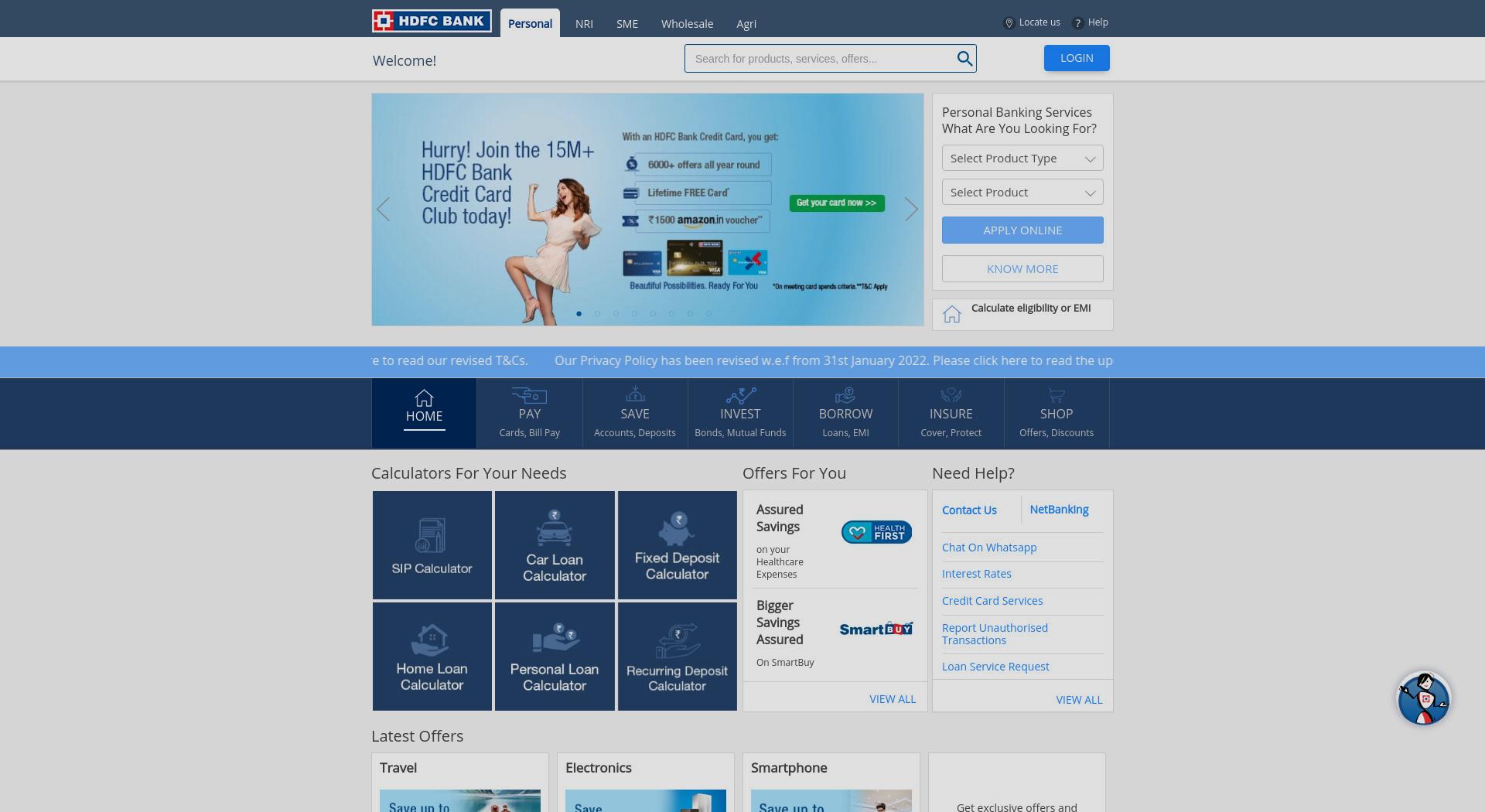The height and width of the screenshot is (812, 1485).
Task: Open Loan Service Request link
Action: coord(995,667)
